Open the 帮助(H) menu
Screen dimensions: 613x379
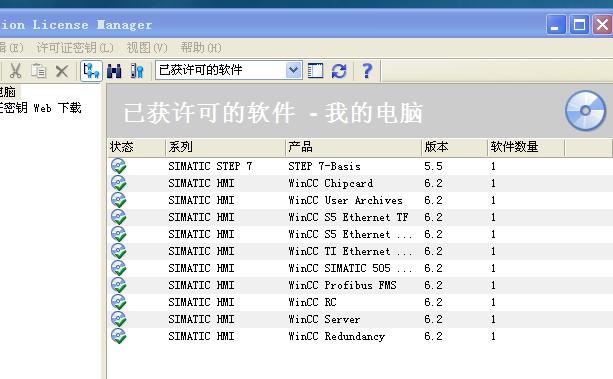(x=201, y=48)
